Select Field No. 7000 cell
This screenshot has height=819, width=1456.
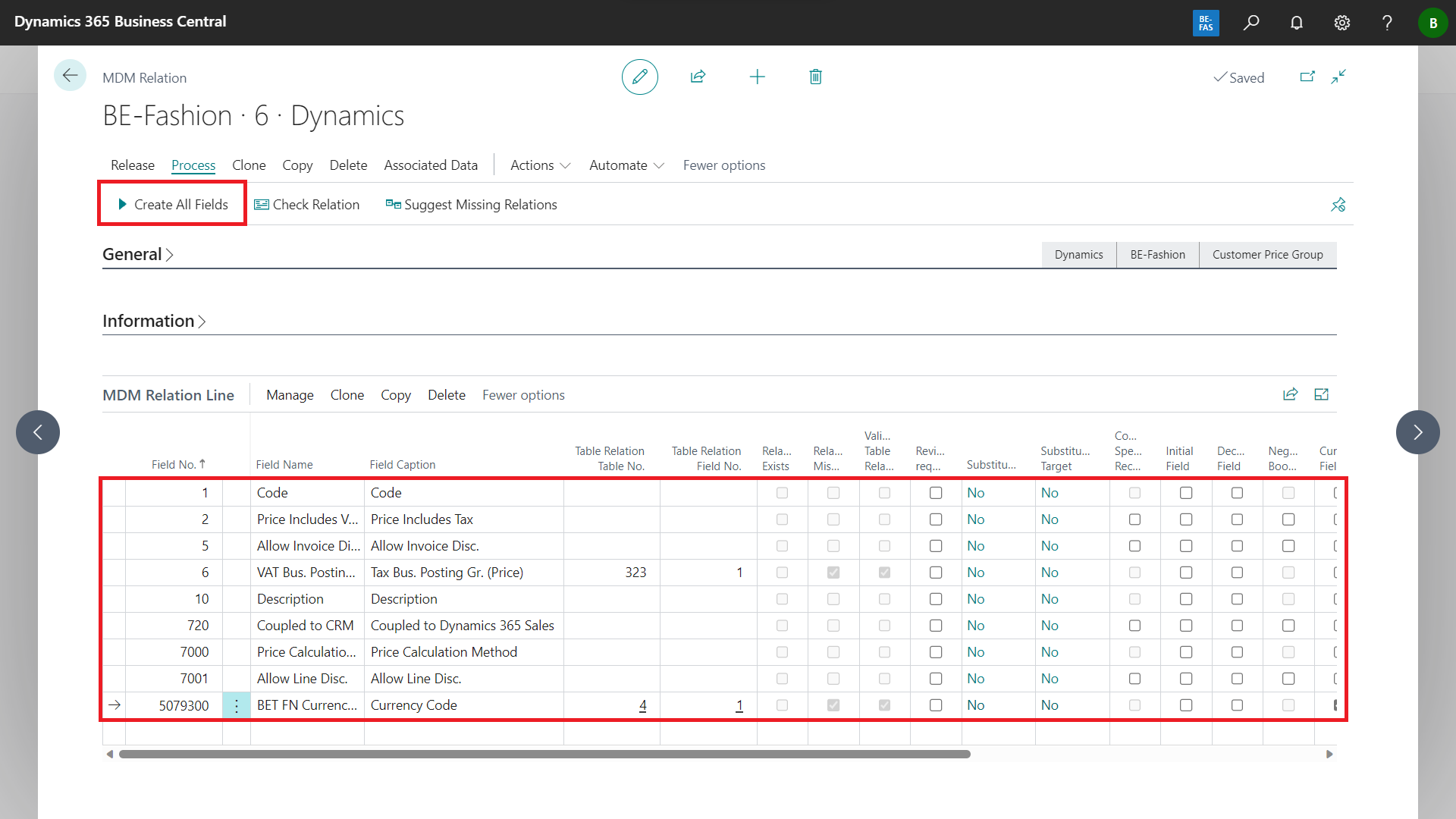(x=174, y=652)
